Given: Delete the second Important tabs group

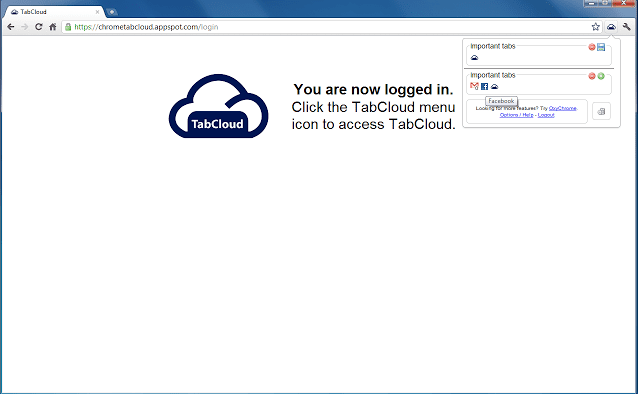Looking at the screenshot, I should 592,76.
